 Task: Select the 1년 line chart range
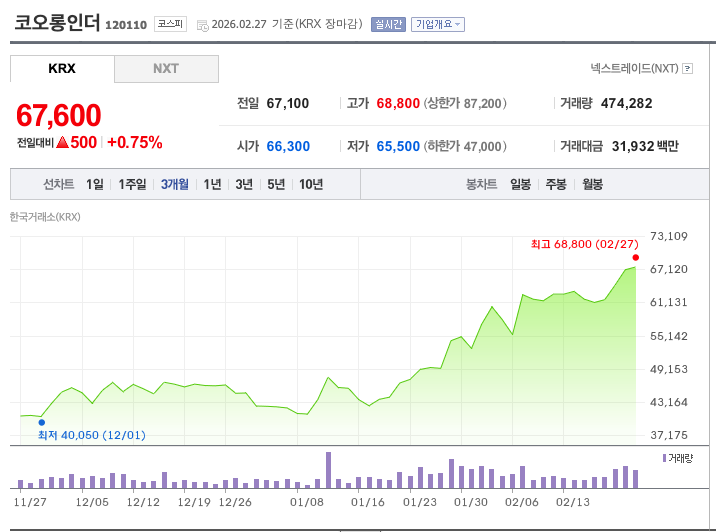(x=212, y=184)
